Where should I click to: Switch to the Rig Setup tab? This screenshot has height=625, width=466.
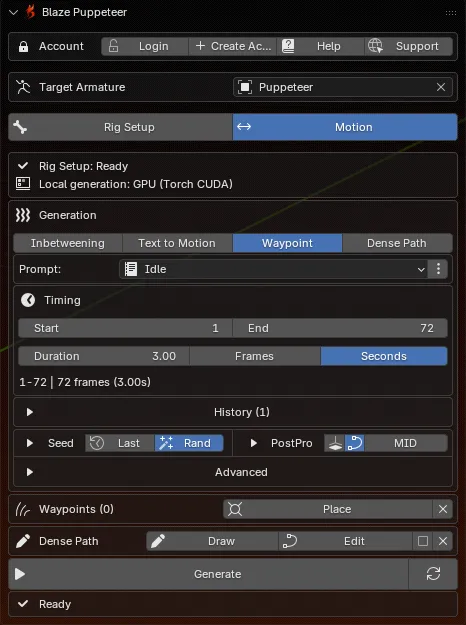[x=120, y=127]
